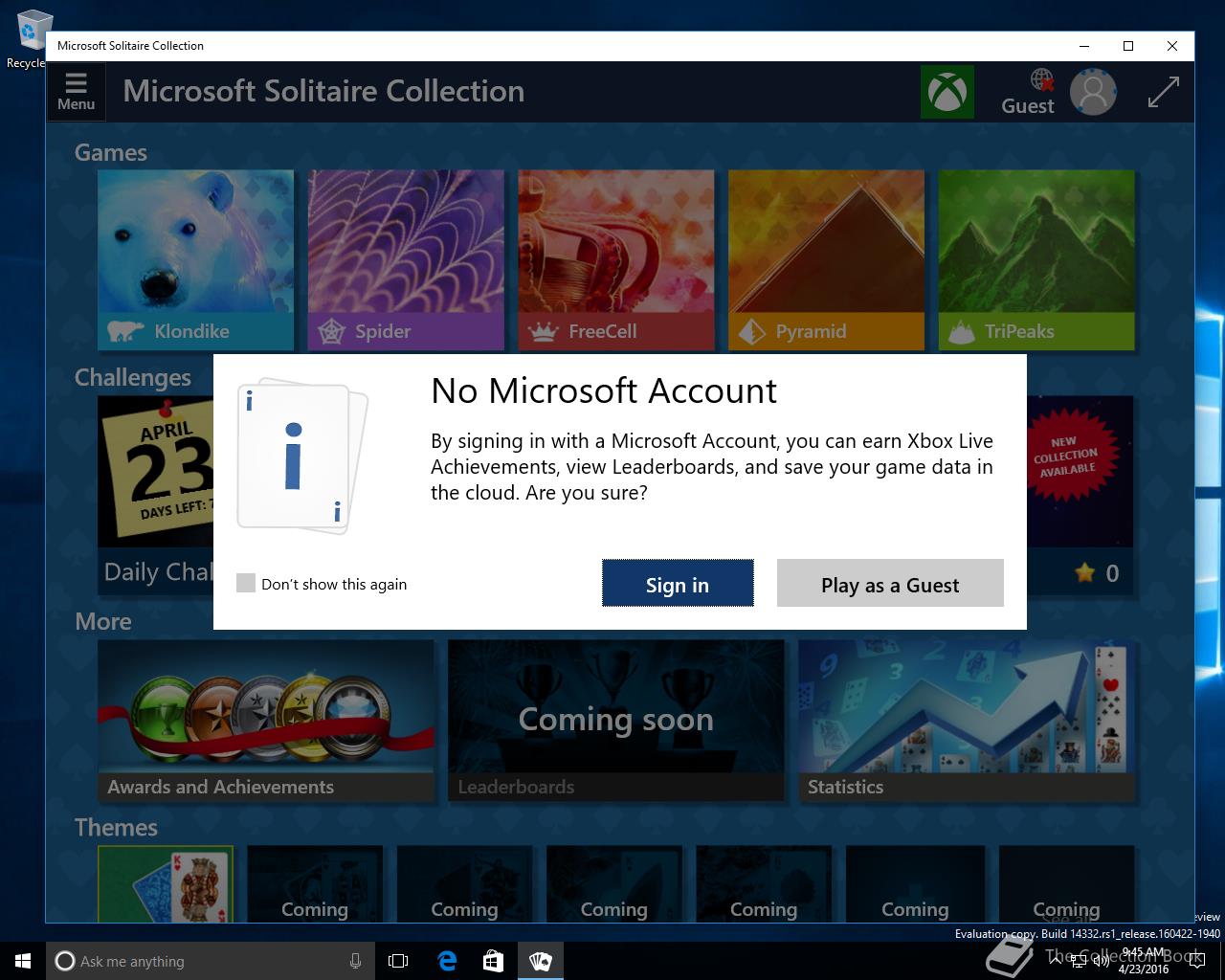This screenshot has width=1225, height=980.
Task: Open Task View on the taskbar
Action: click(x=398, y=961)
